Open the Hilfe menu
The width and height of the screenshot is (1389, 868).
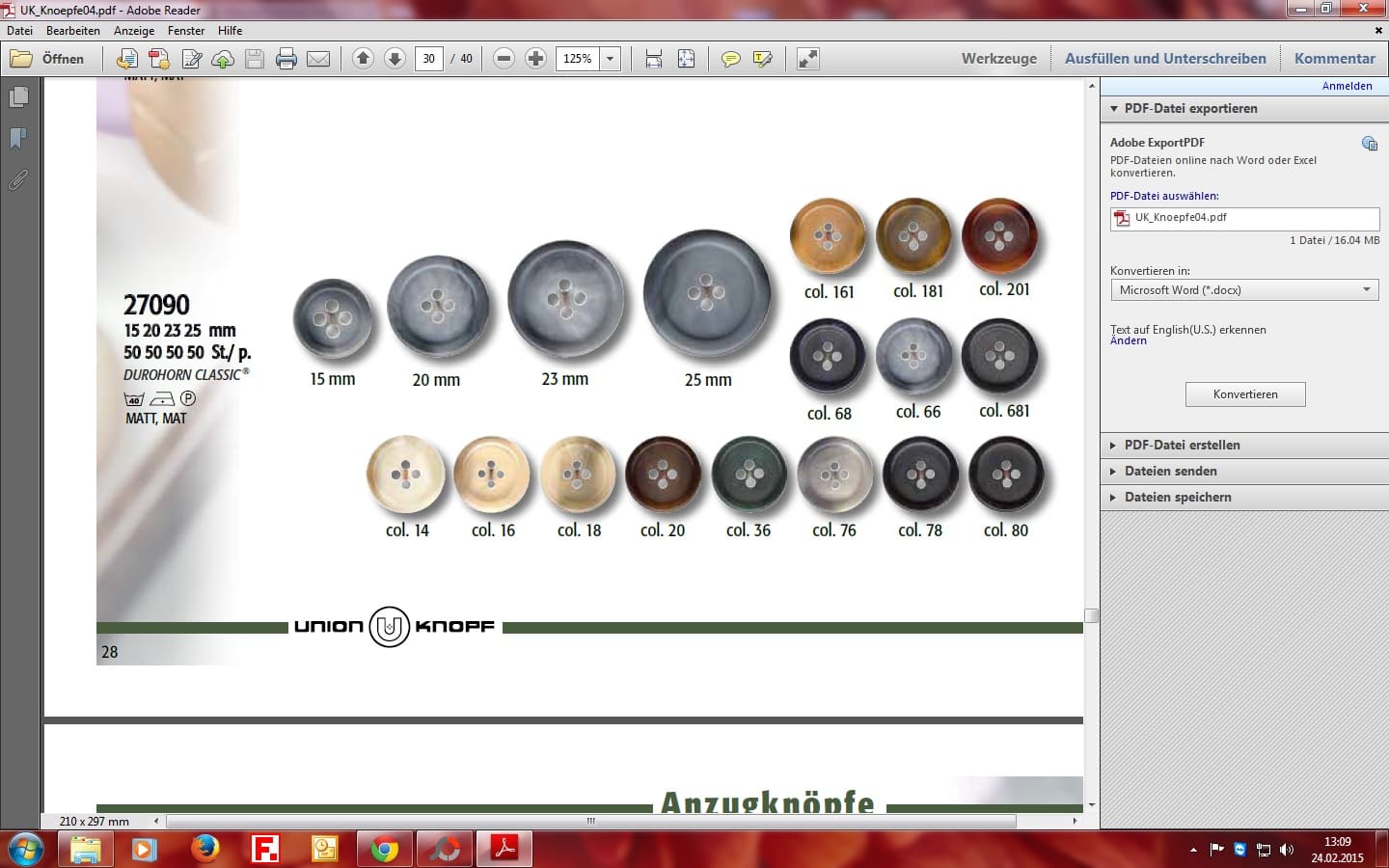[230, 31]
